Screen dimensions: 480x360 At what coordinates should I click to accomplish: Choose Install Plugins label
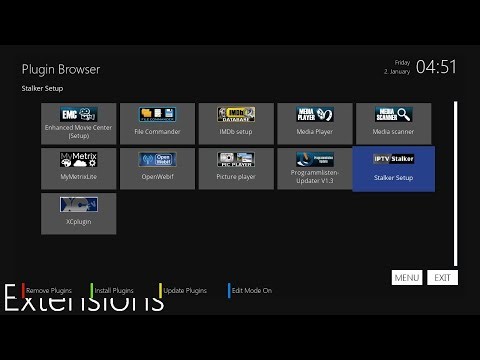[x=114, y=291]
